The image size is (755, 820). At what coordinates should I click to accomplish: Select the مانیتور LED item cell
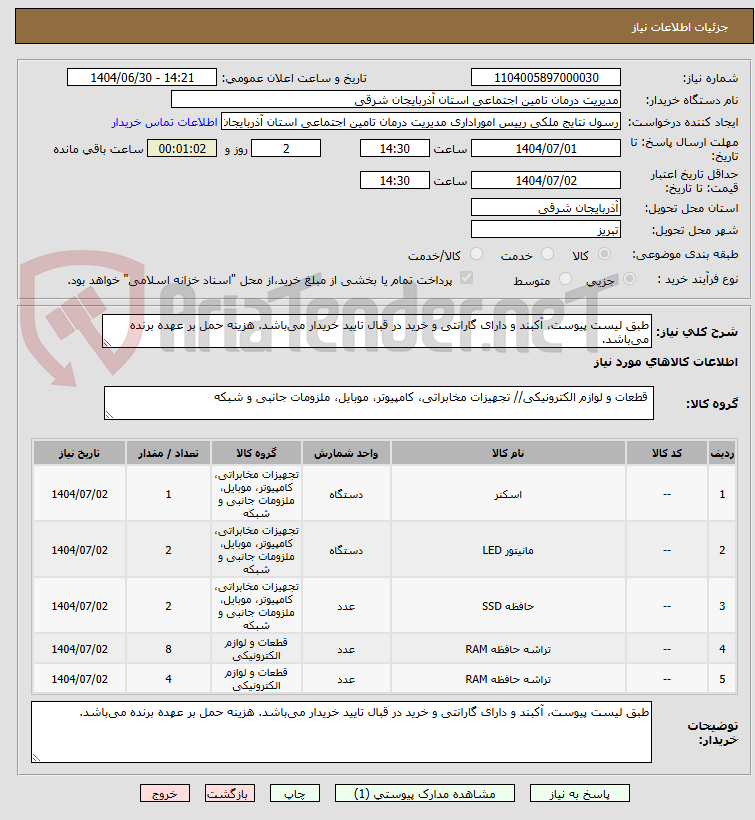point(508,550)
